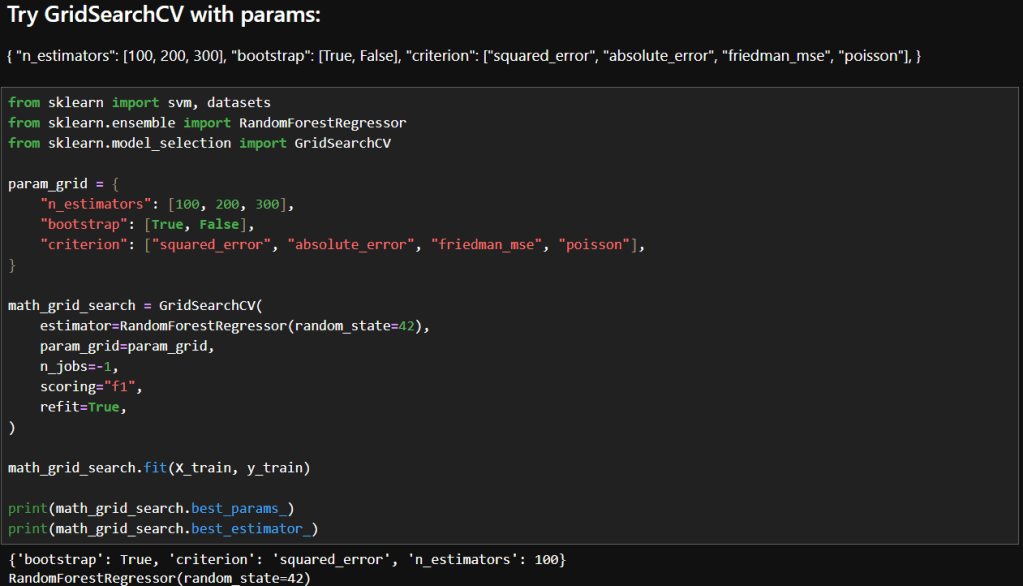Click the "bootstrap" key in the code cell
This screenshot has height=586, width=1023.
(x=84, y=224)
